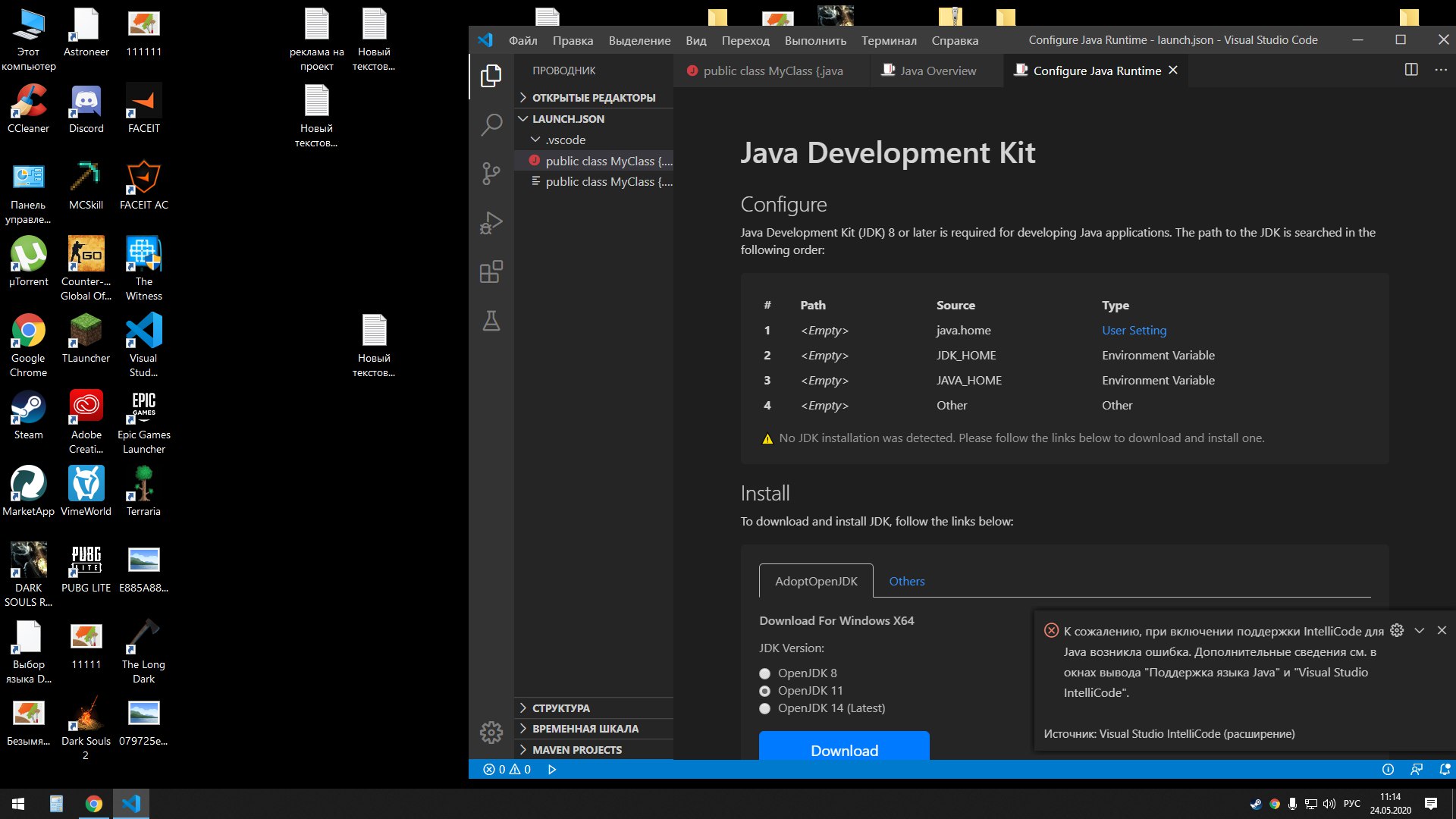The width and height of the screenshot is (1456, 819).
Task: Collapse the IntelliCode error notification
Action: [1420, 630]
